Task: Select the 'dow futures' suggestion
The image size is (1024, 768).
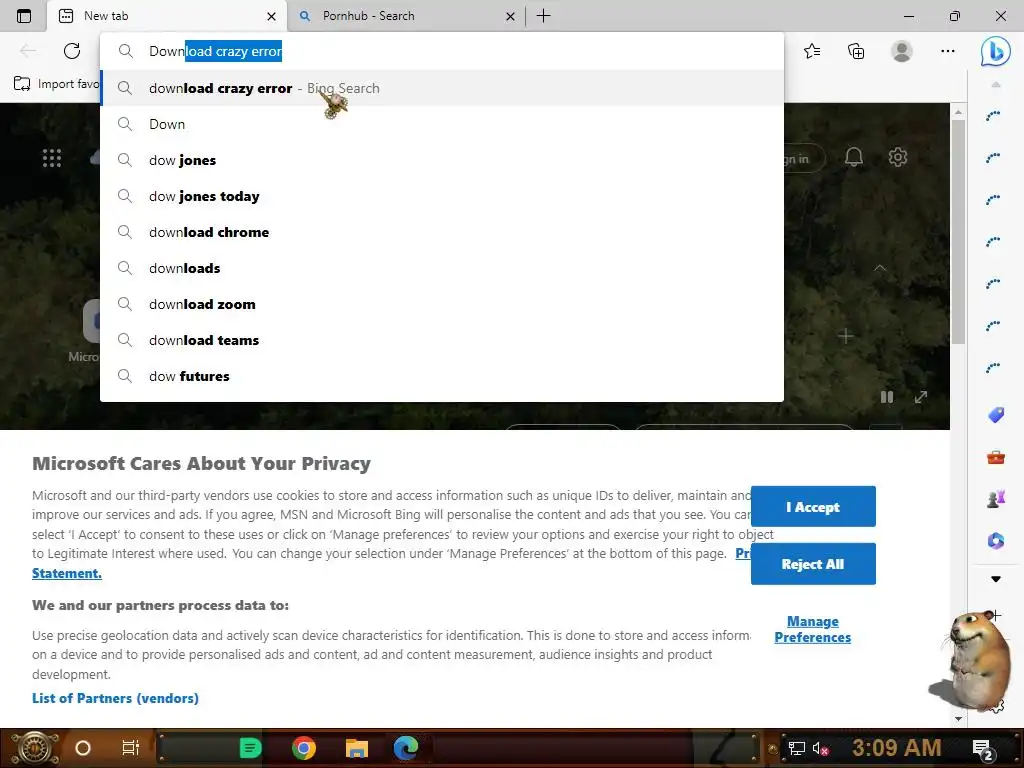Action: pos(441,376)
